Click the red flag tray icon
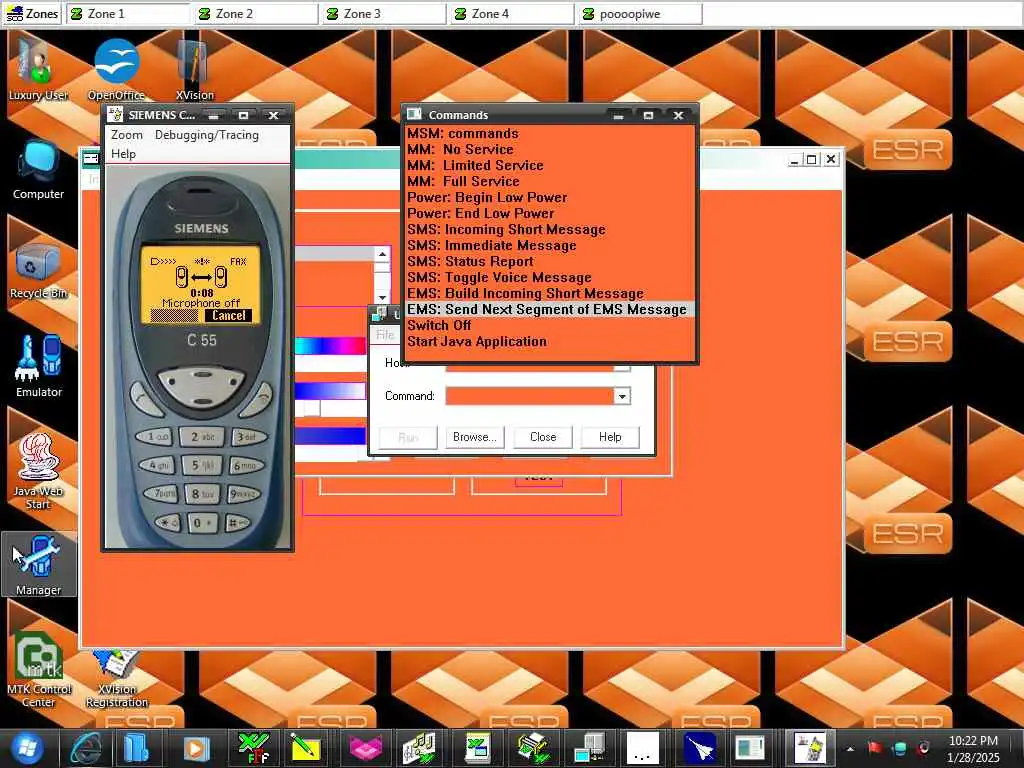The image size is (1024, 768). point(874,748)
